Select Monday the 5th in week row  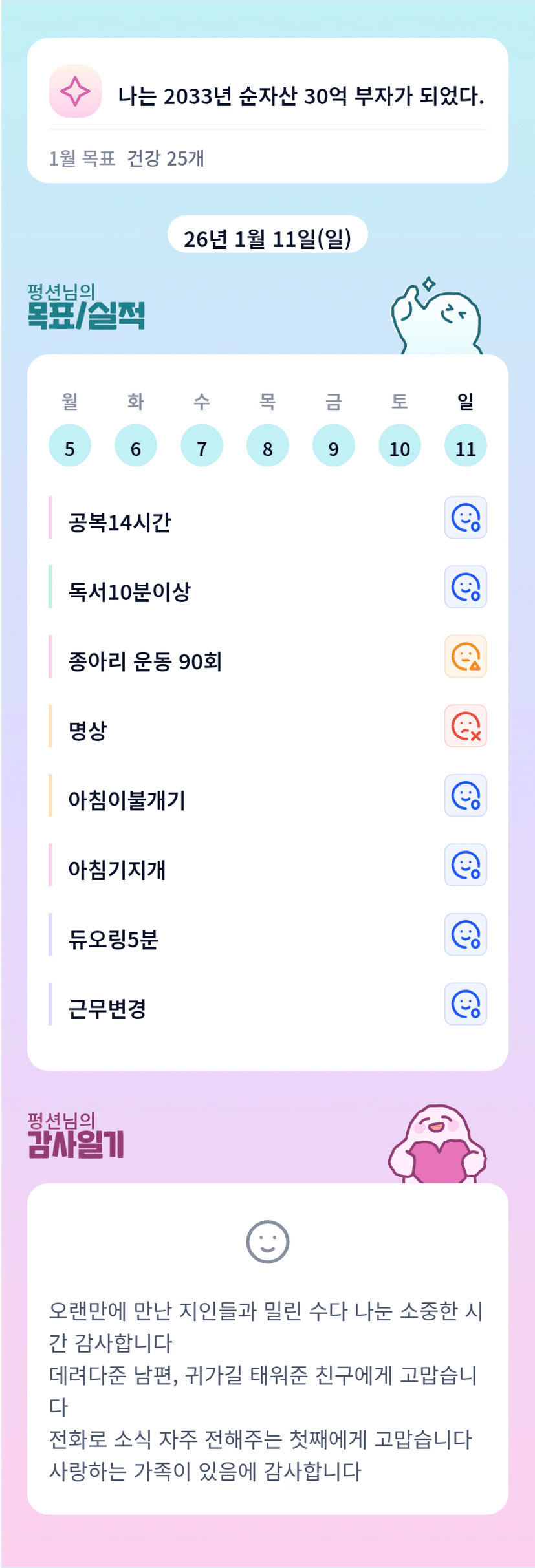(70, 446)
